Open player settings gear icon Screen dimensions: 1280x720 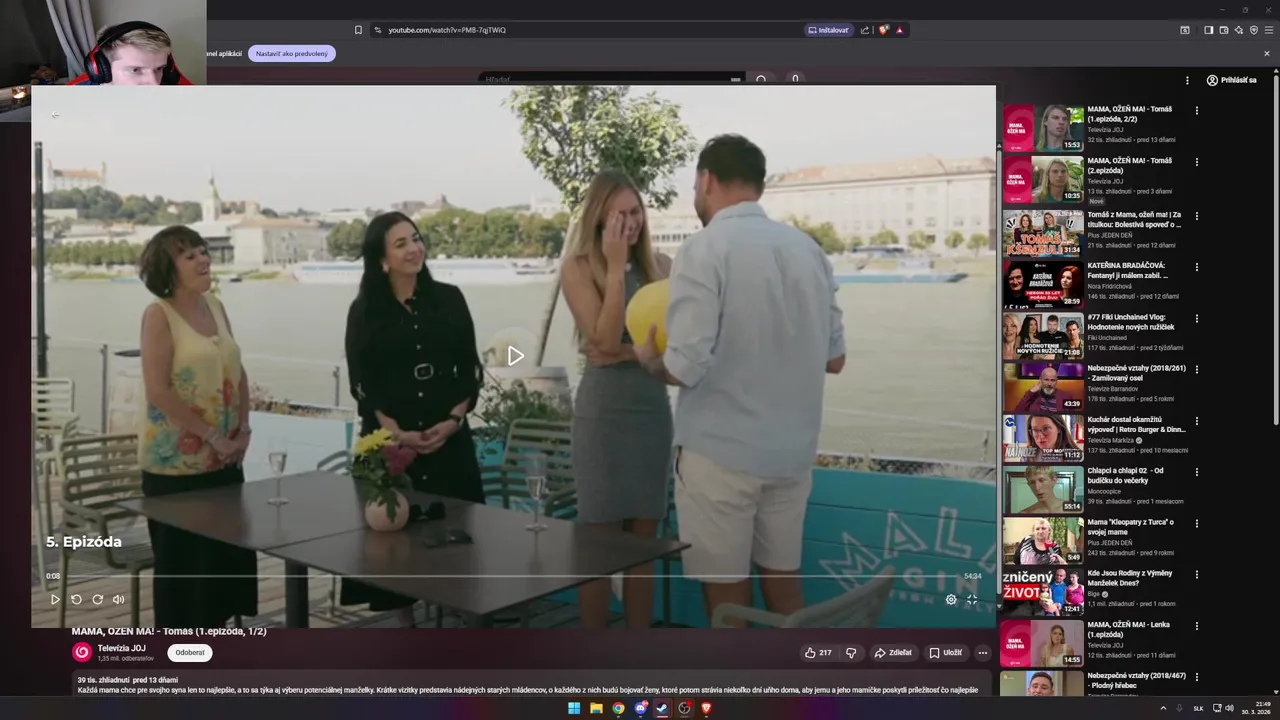[951, 599]
